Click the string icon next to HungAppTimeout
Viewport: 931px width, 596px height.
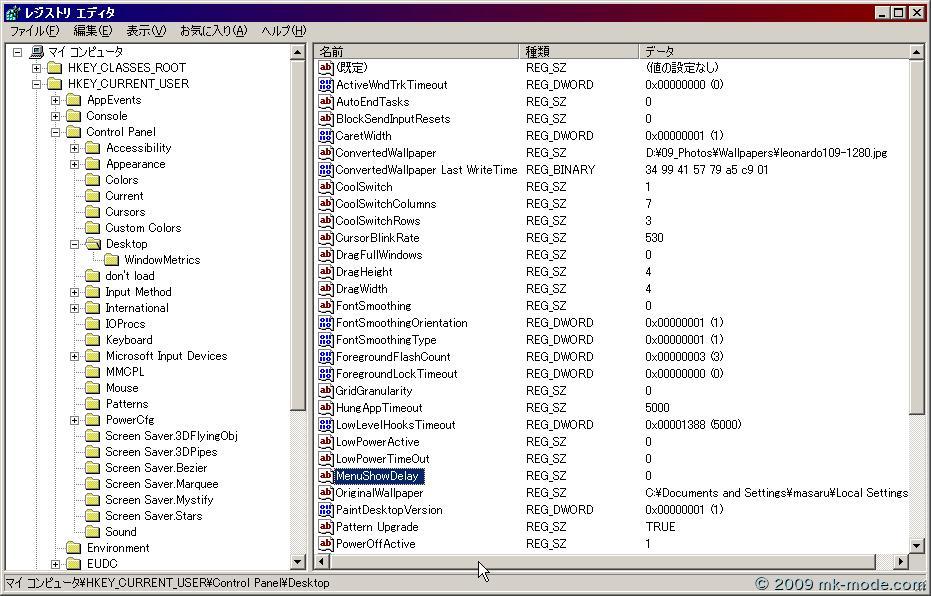pos(325,408)
